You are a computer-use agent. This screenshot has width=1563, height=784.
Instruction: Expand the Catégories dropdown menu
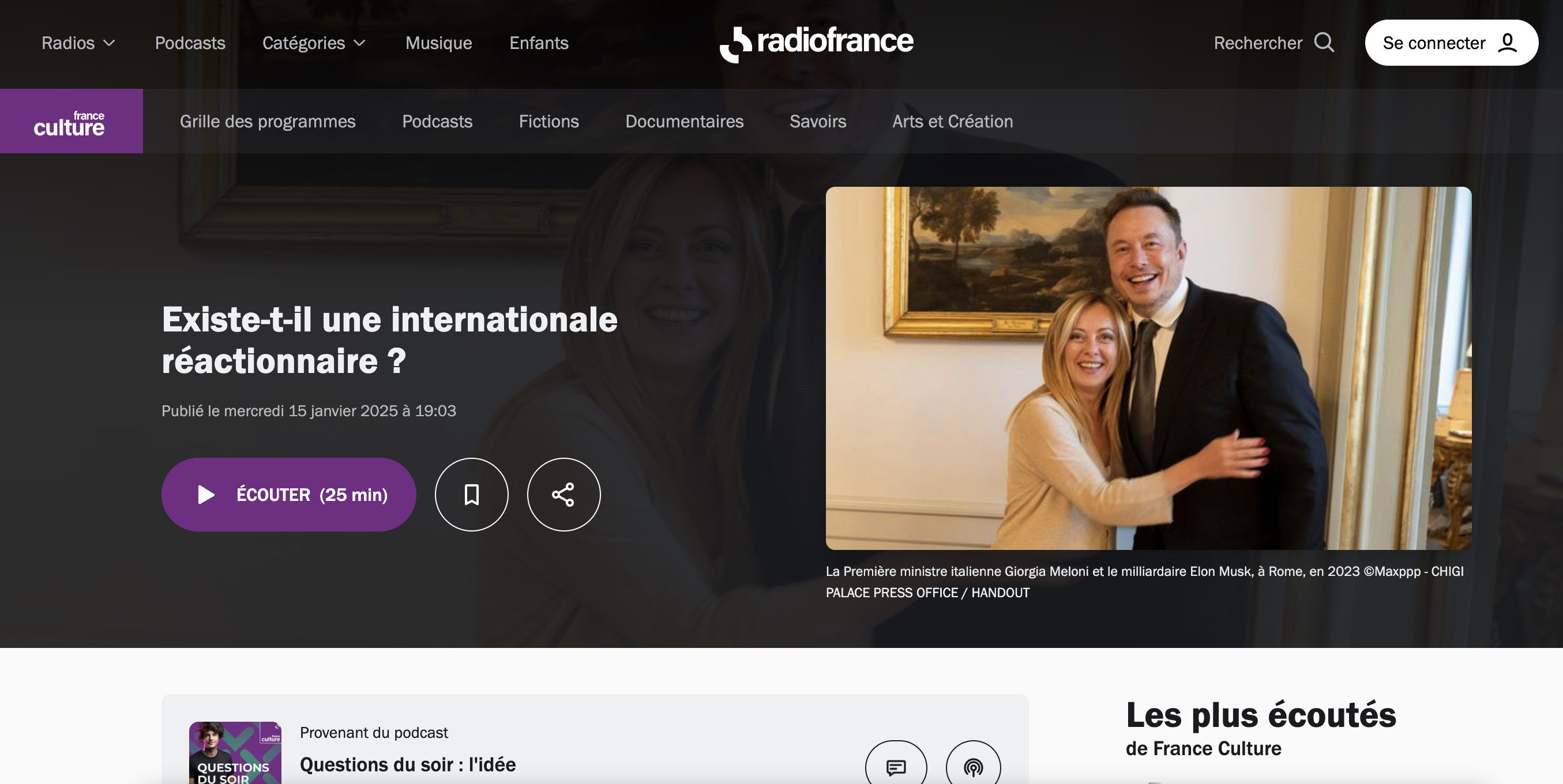(x=314, y=43)
